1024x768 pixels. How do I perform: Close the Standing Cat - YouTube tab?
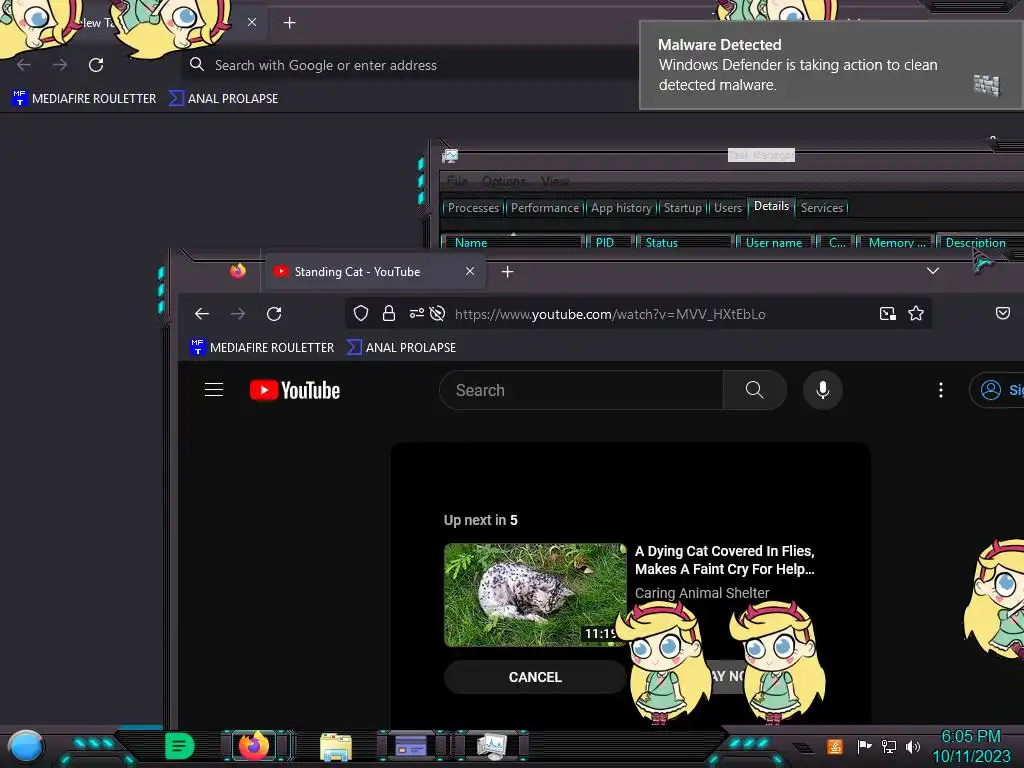pos(470,271)
